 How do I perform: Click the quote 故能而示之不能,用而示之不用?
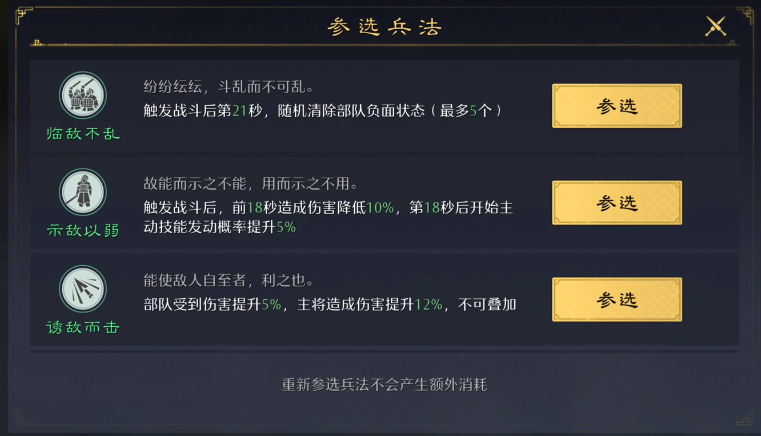(250, 184)
